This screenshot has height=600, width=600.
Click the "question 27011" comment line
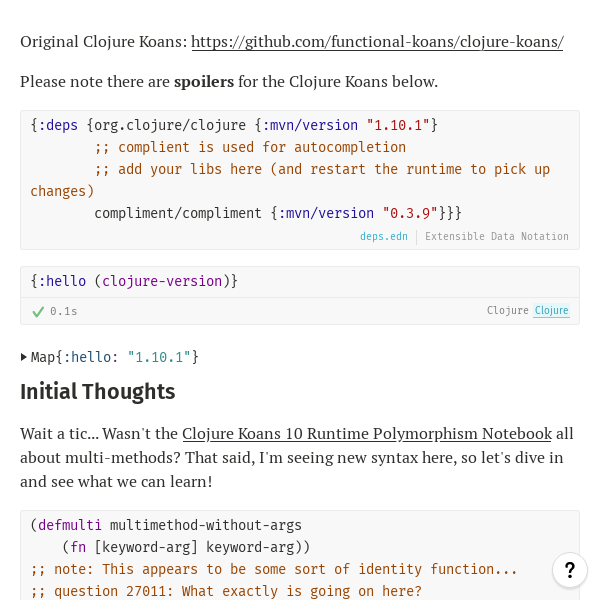[x=226, y=591]
